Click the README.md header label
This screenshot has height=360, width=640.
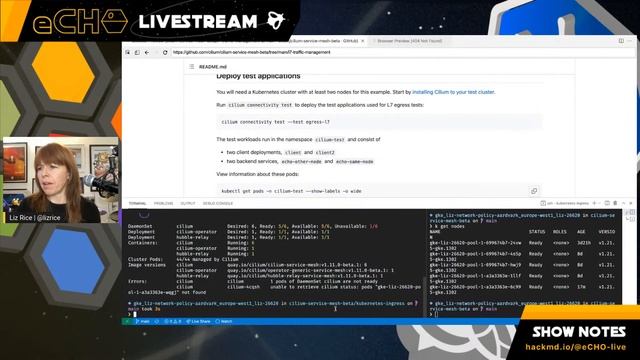(213, 67)
